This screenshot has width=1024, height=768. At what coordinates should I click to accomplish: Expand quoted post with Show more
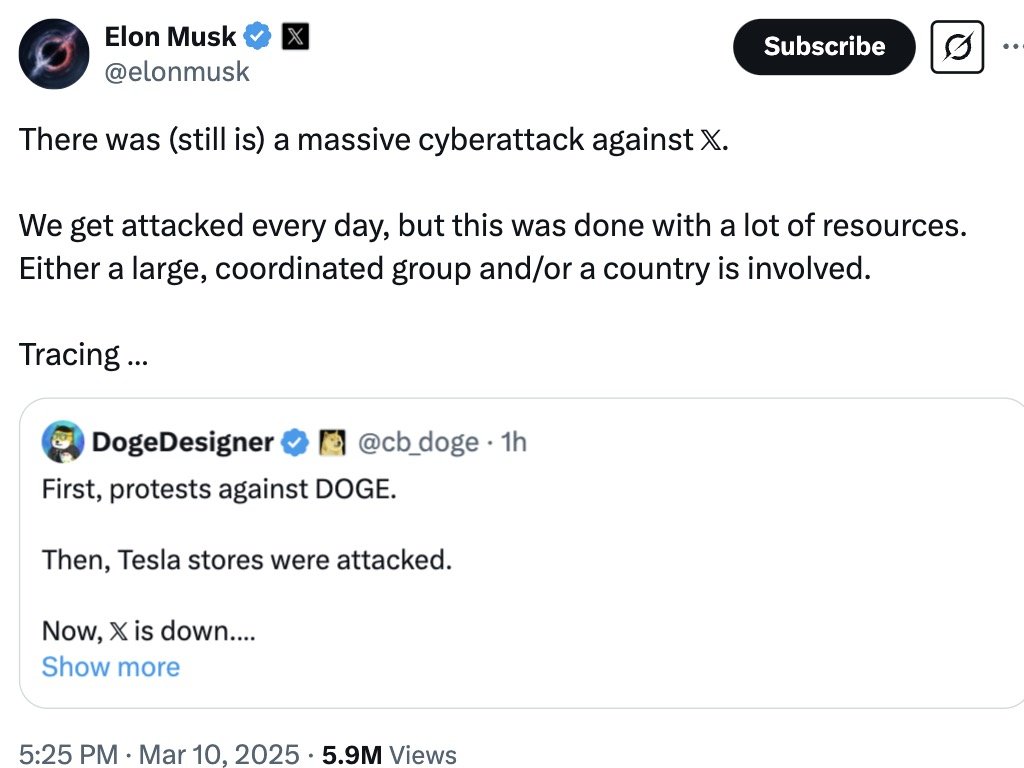point(111,667)
